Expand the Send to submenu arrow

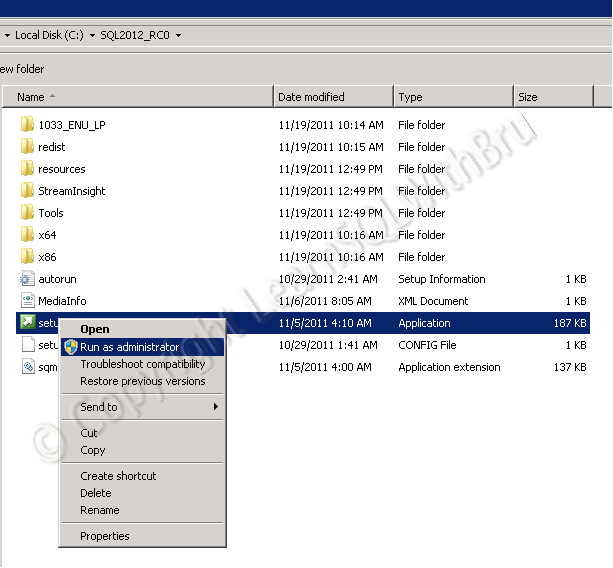click(215, 407)
